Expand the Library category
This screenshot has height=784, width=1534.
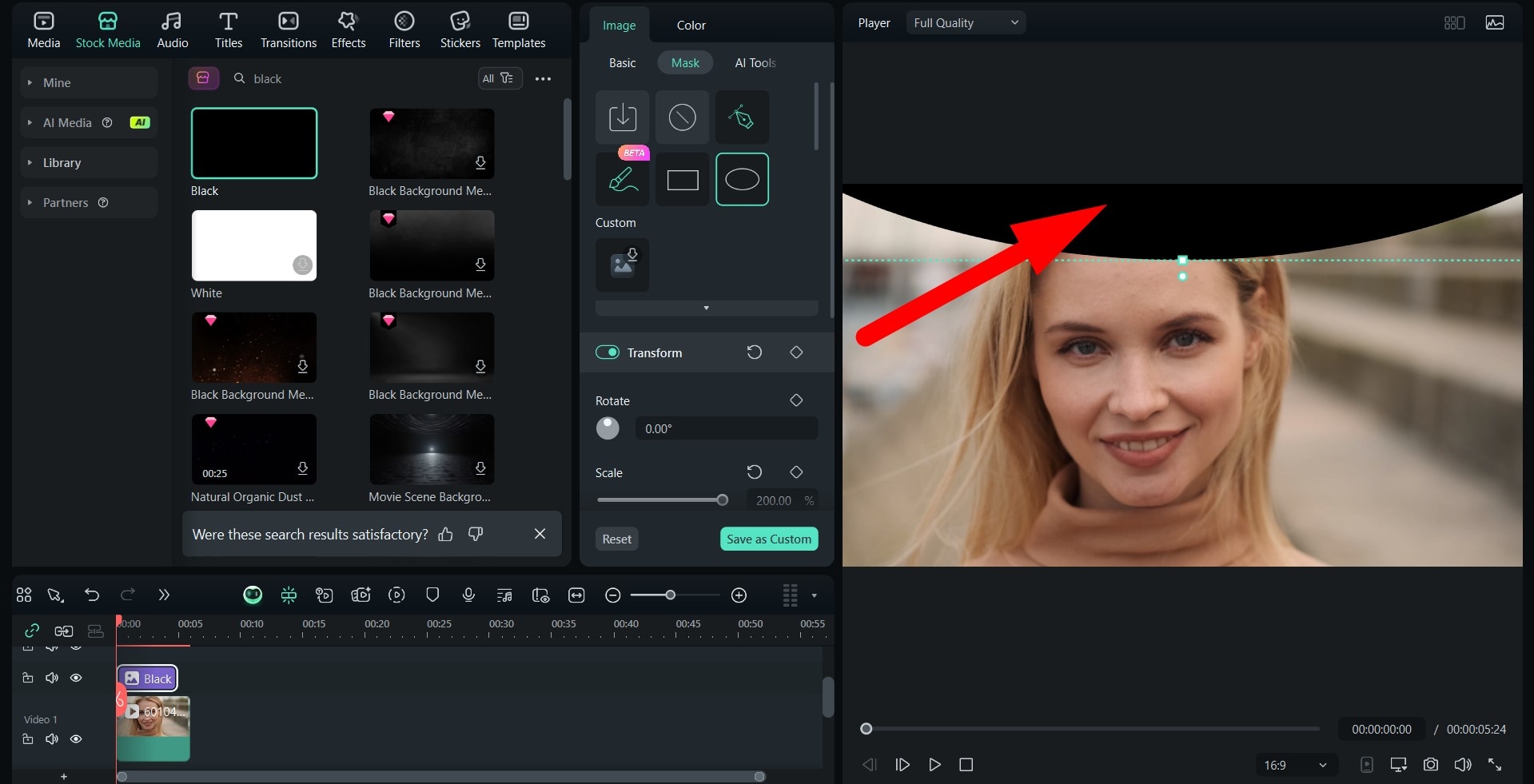pyautogui.click(x=89, y=162)
